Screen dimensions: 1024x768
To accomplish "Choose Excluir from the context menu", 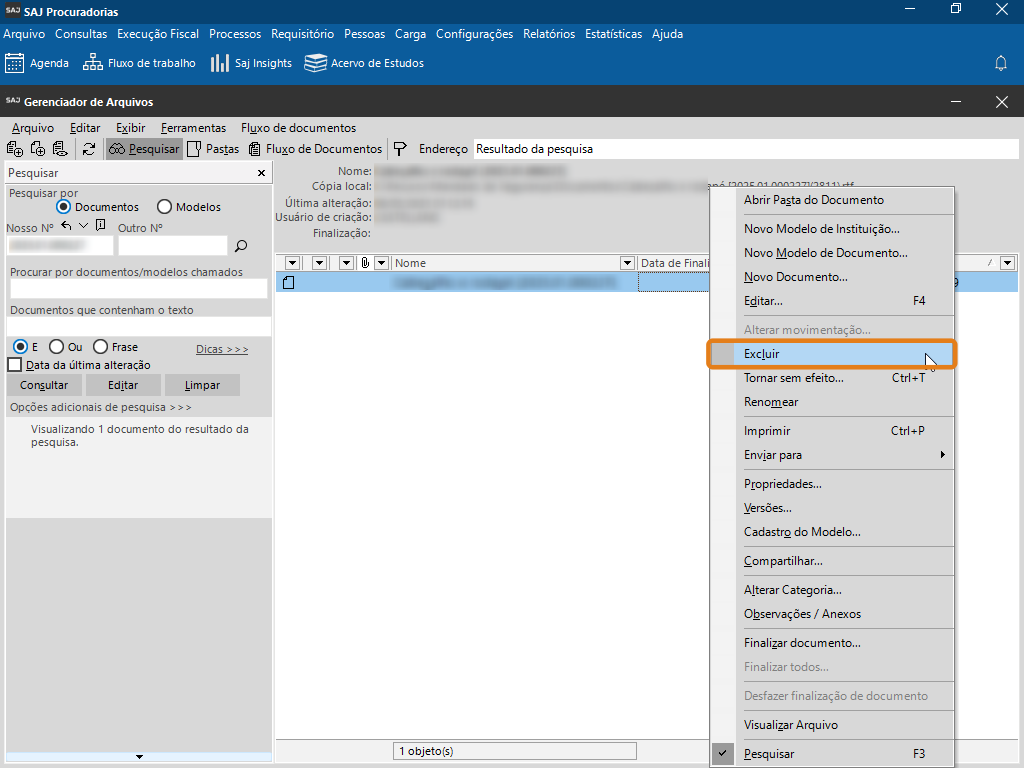I will click(762, 354).
